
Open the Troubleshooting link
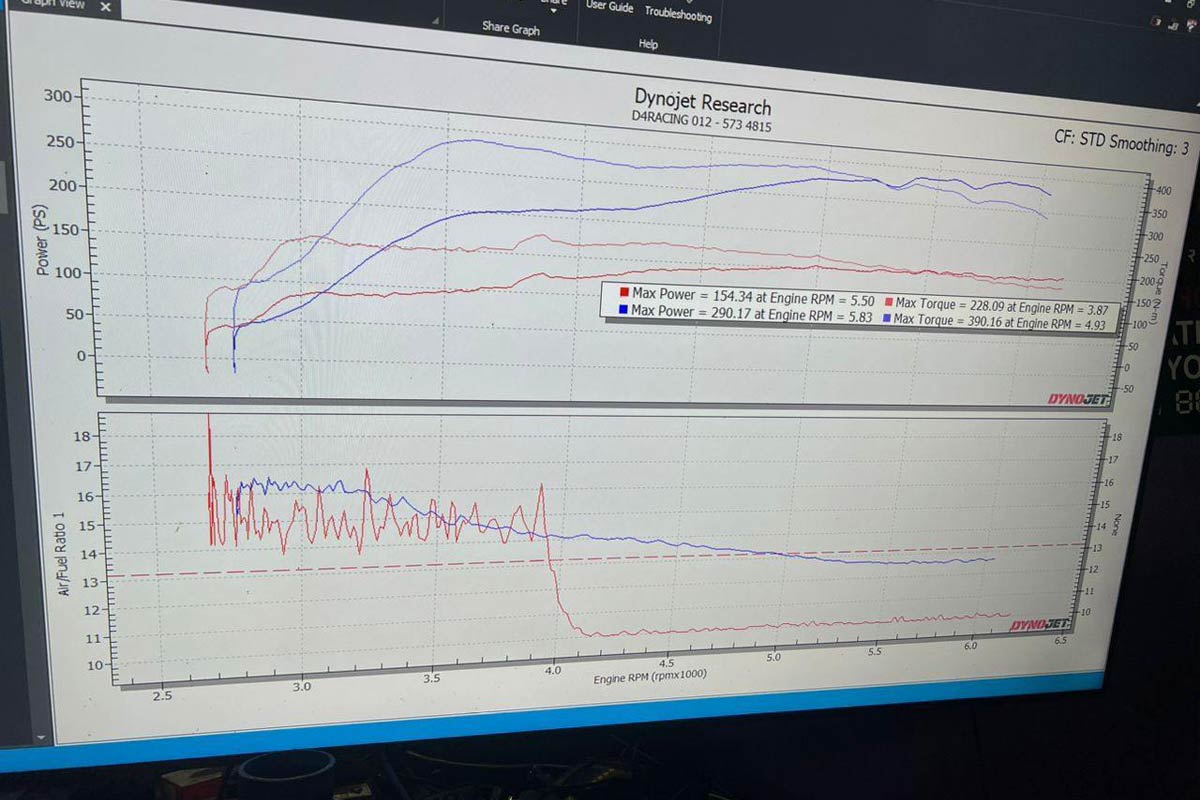click(x=678, y=14)
